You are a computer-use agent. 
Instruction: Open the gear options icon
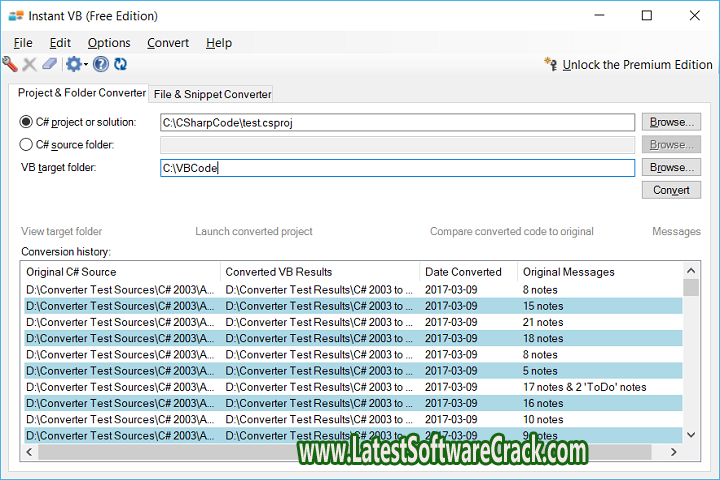[73, 64]
